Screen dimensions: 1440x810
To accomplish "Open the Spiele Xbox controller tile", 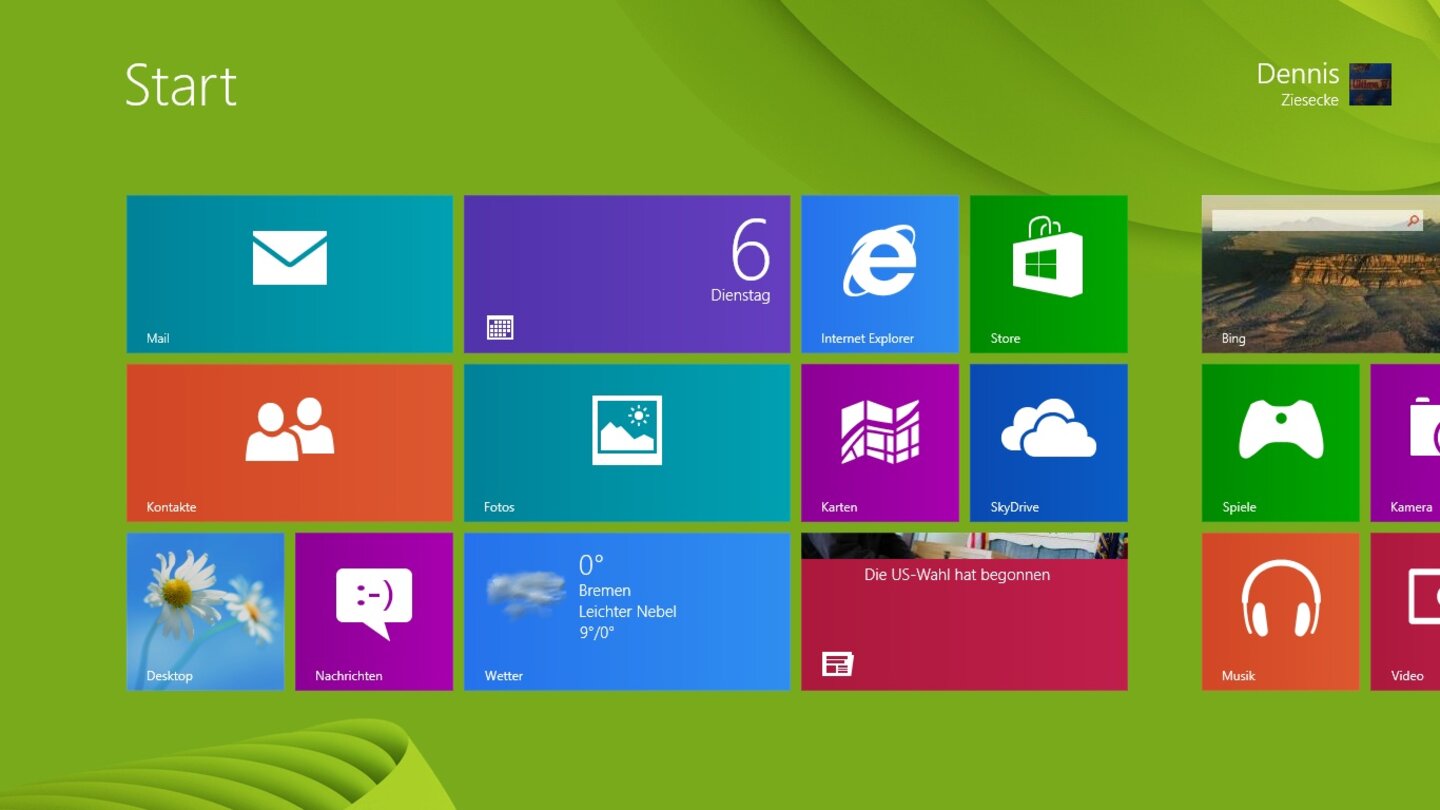I will tap(1281, 442).
